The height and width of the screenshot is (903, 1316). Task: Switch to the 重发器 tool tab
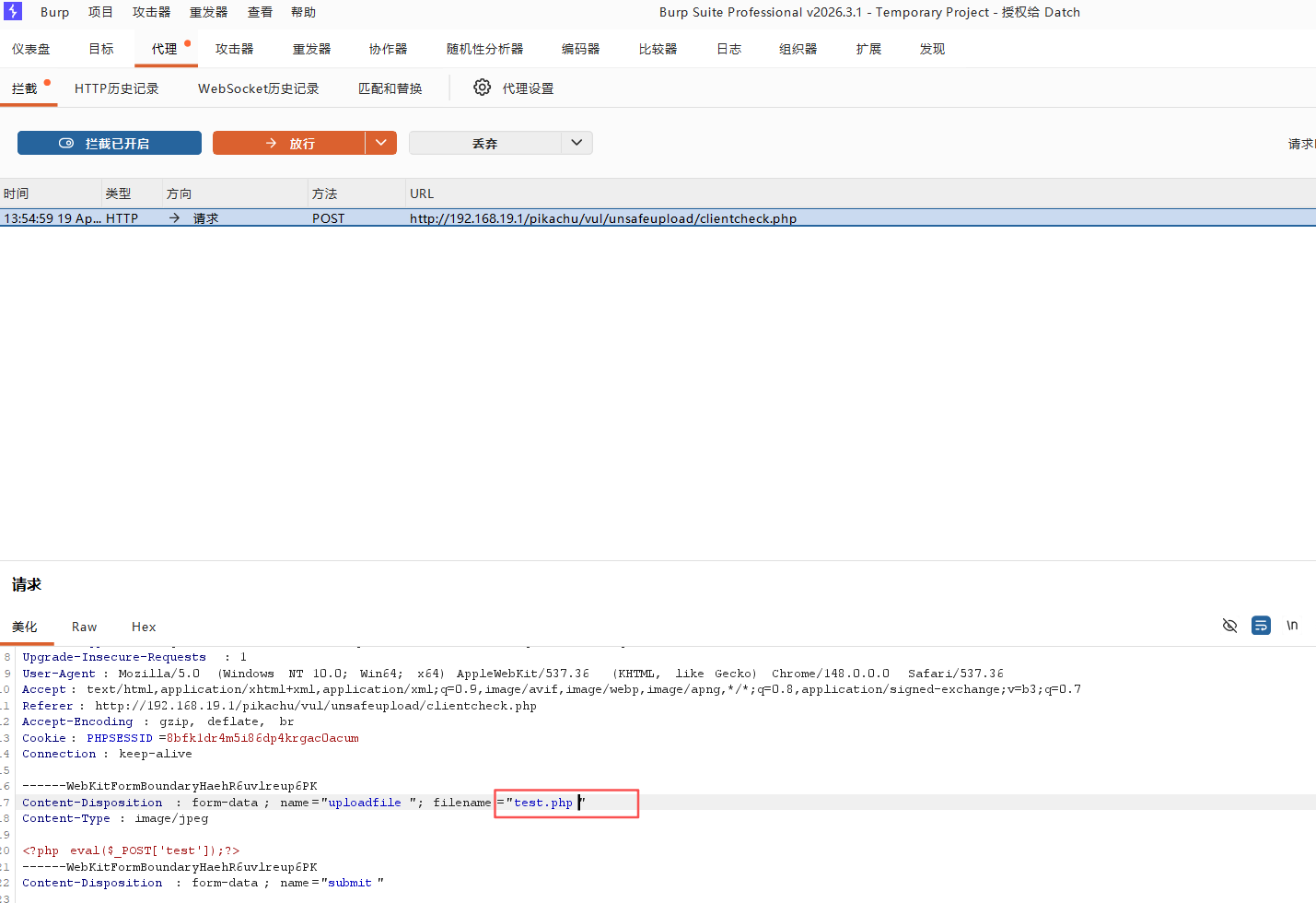[311, 49]
